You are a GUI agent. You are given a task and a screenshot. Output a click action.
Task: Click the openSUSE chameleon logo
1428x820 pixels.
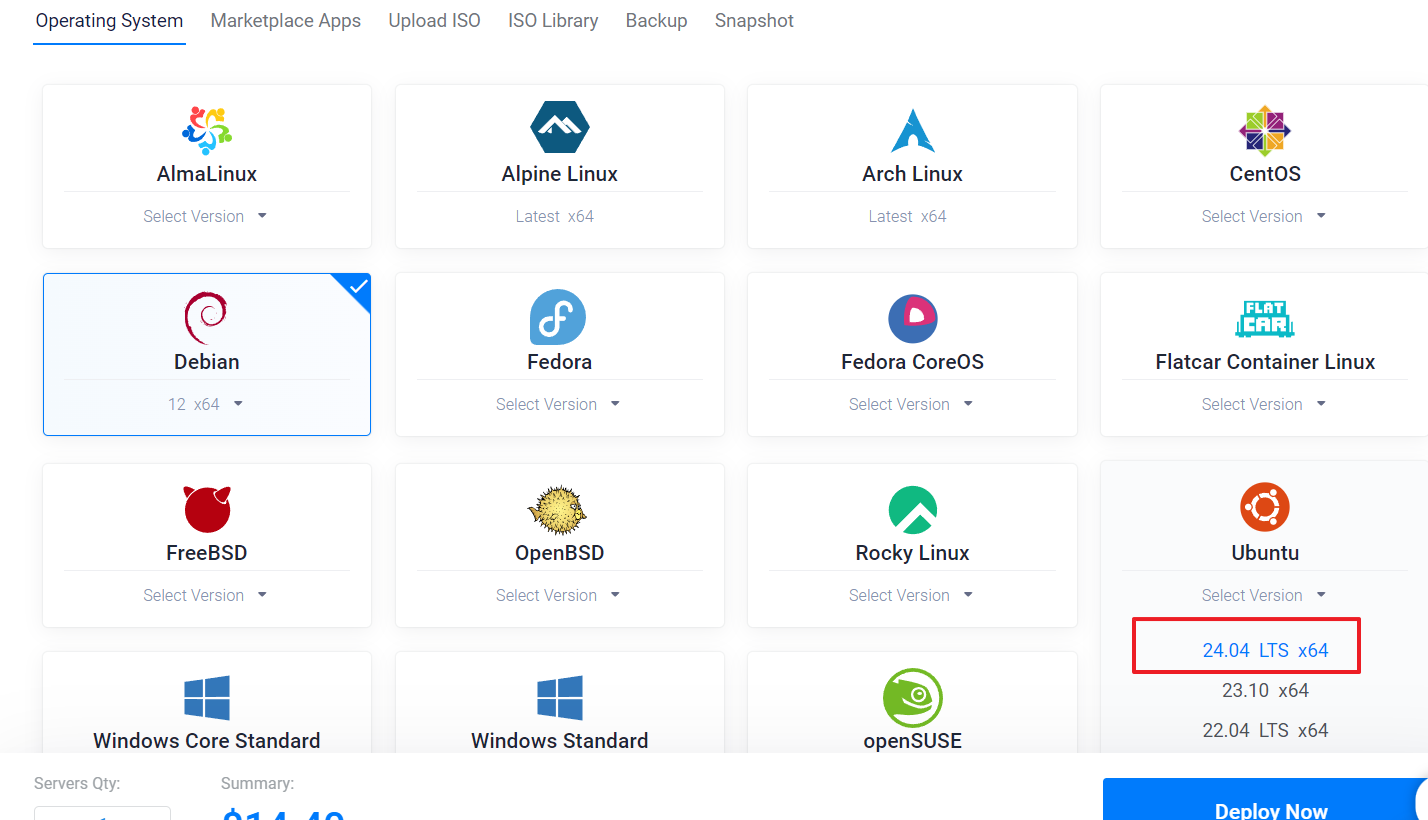pyautogui.click(x=913, y=697)
